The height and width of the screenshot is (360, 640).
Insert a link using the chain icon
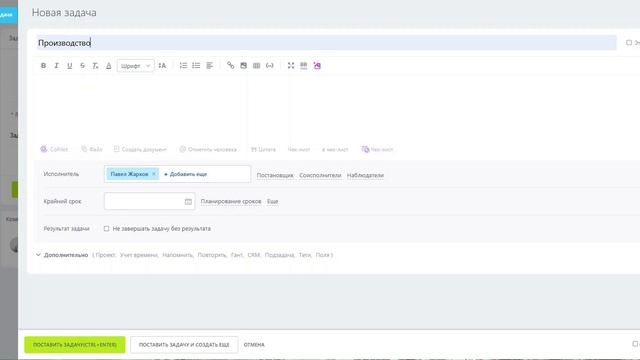point(231,66)
